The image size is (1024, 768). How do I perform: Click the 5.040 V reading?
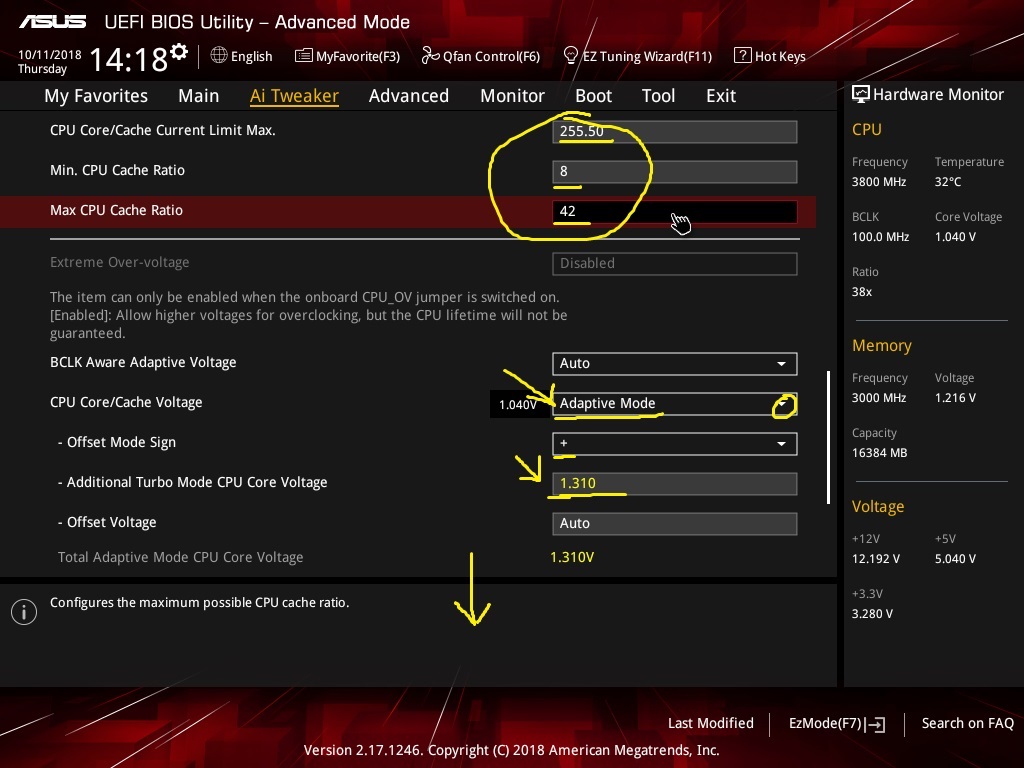point(955,559)
